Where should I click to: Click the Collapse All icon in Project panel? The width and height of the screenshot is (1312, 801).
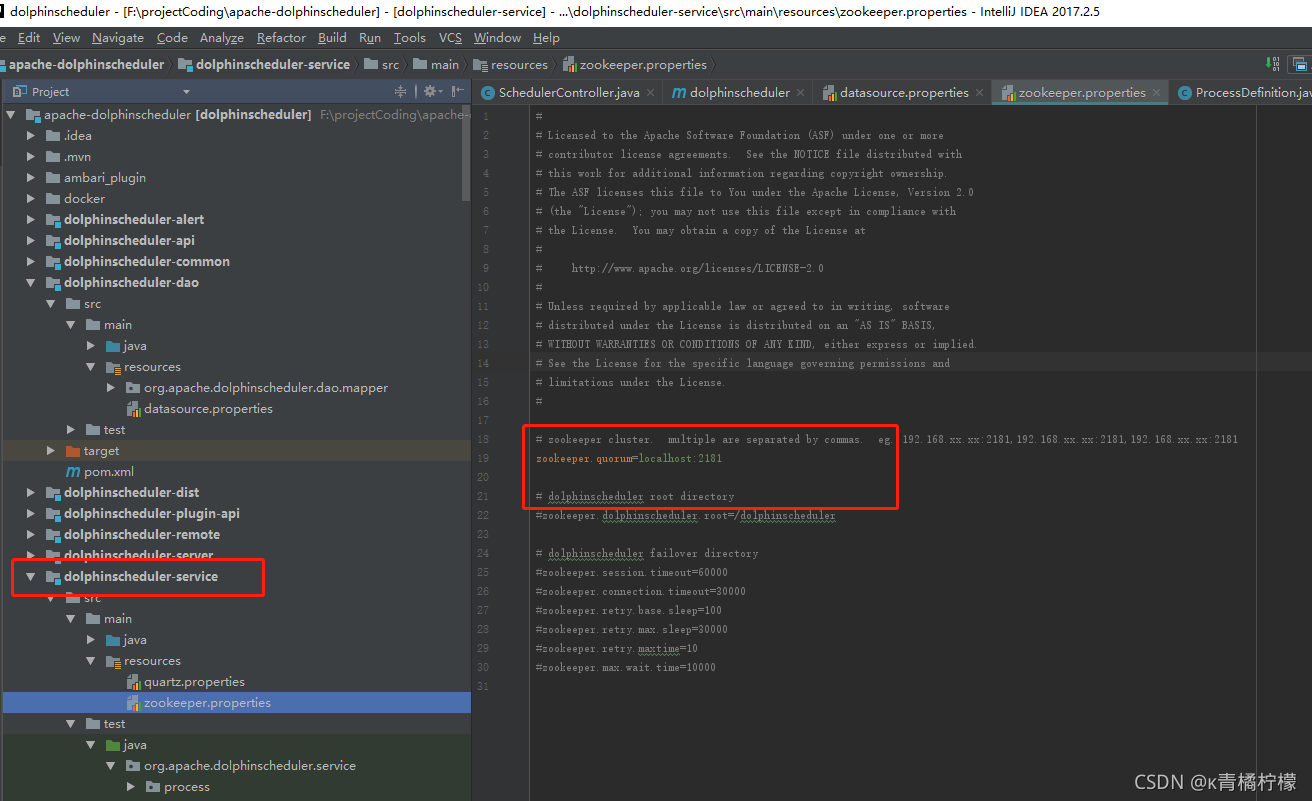(x=401, y=91)
